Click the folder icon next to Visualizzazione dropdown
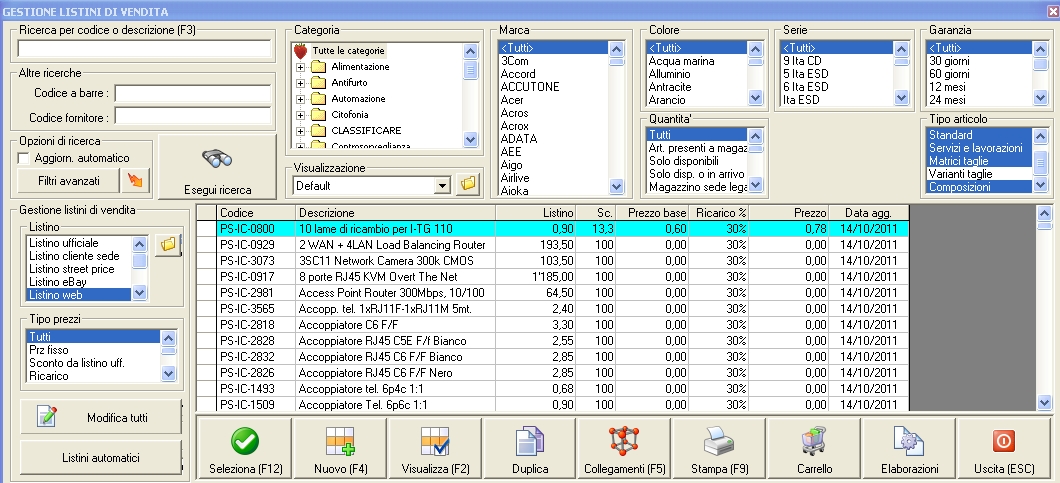This screenshot has height=483, width=1060. click(467, 185)
